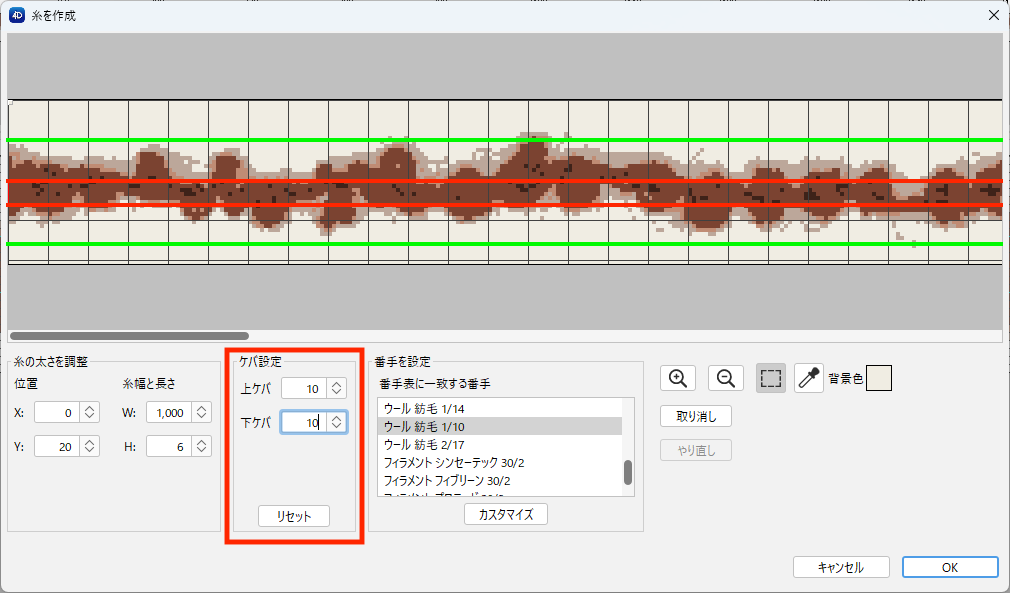Select ウール 紡毛 1/10 in yarn count list

point(500,426)
